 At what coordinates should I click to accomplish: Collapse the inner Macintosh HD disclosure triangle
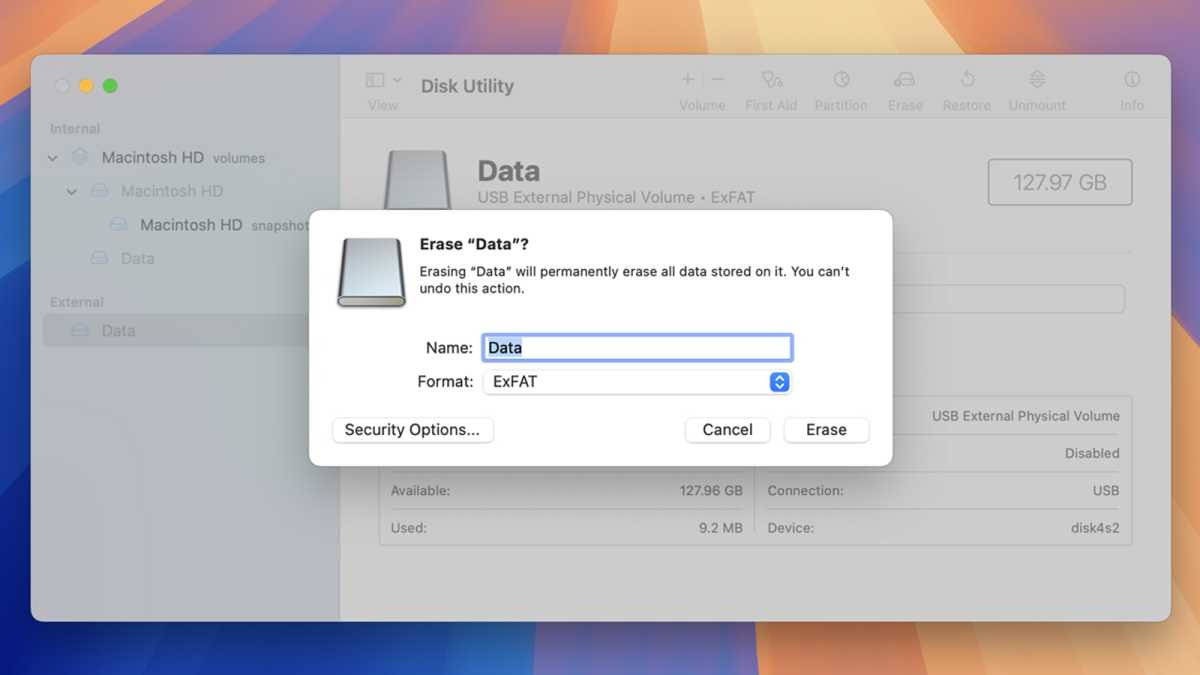click(x=71, y=191)
